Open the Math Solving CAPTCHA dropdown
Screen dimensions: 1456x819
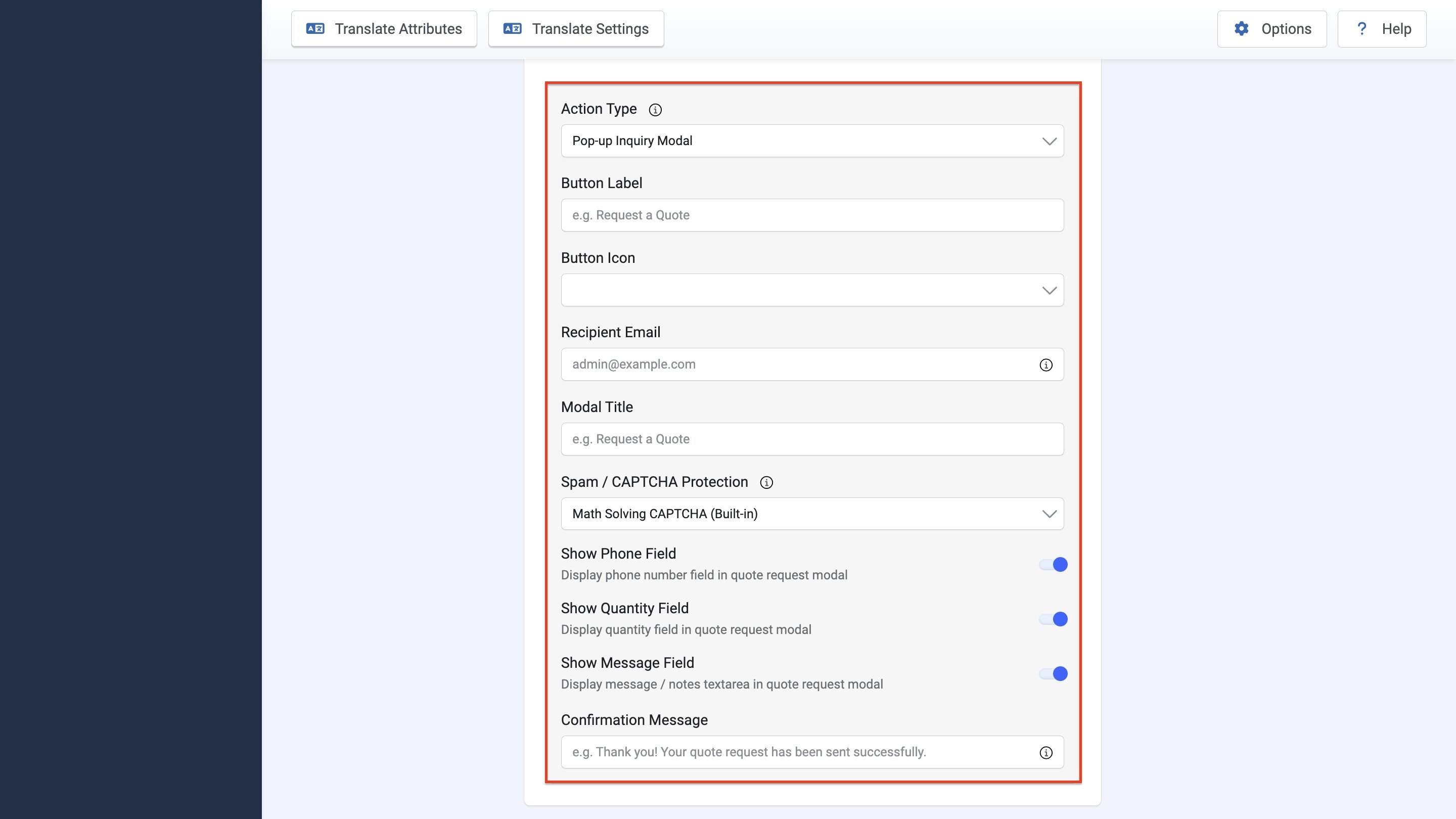(x=812, y=514)
